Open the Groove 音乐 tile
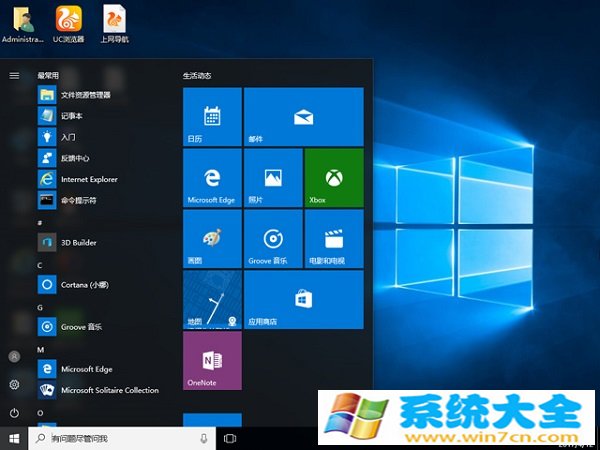The image size is (600, 450). coord(273,239)
